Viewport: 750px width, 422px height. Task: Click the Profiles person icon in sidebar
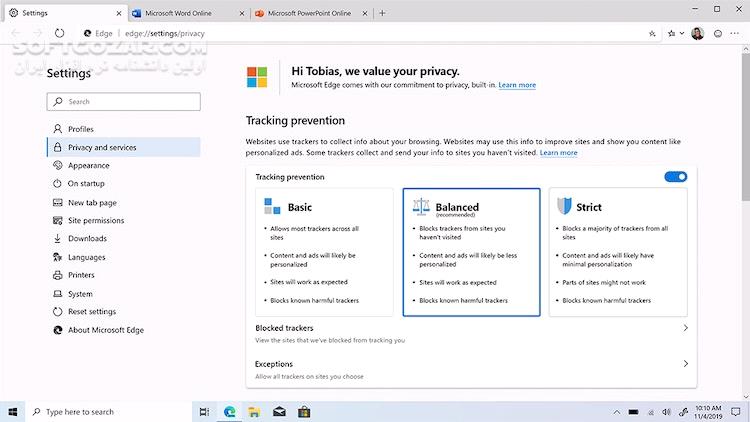coord(57,129)
